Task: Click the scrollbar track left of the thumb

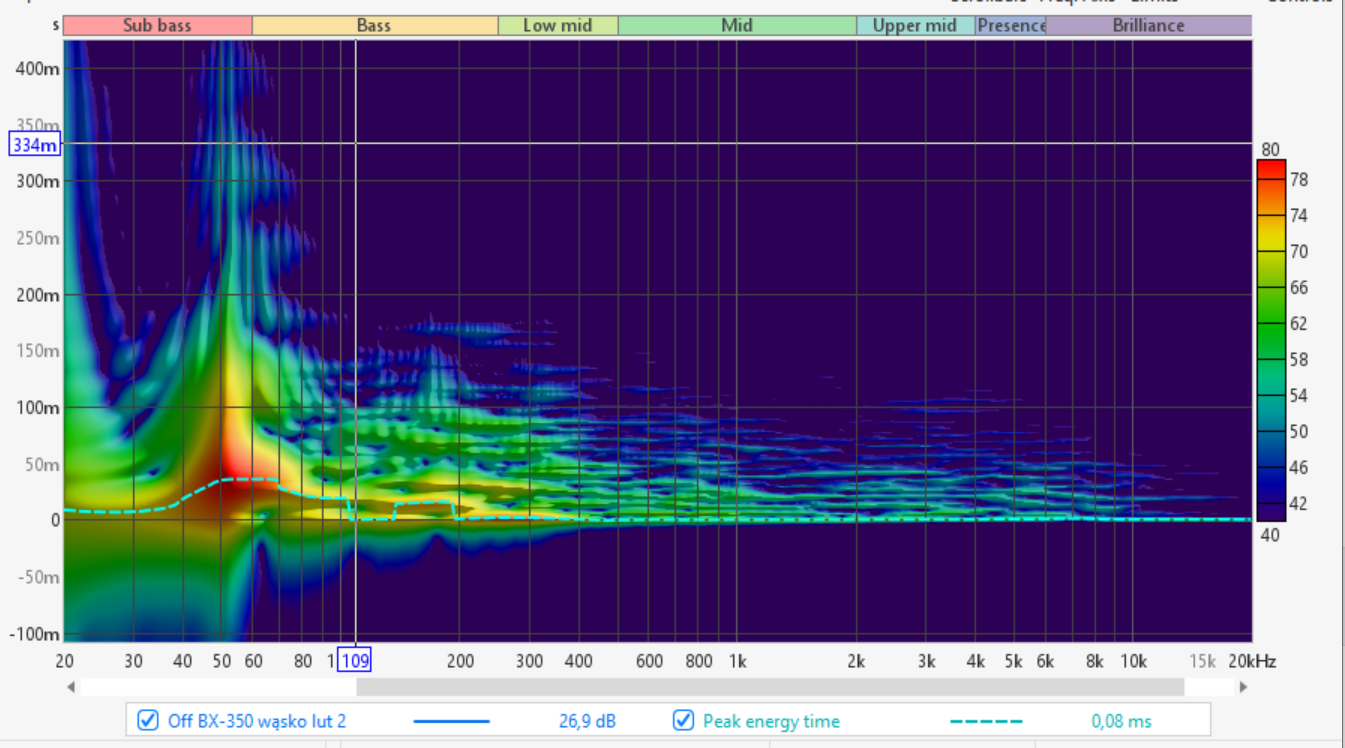Action: pos(217,687)
